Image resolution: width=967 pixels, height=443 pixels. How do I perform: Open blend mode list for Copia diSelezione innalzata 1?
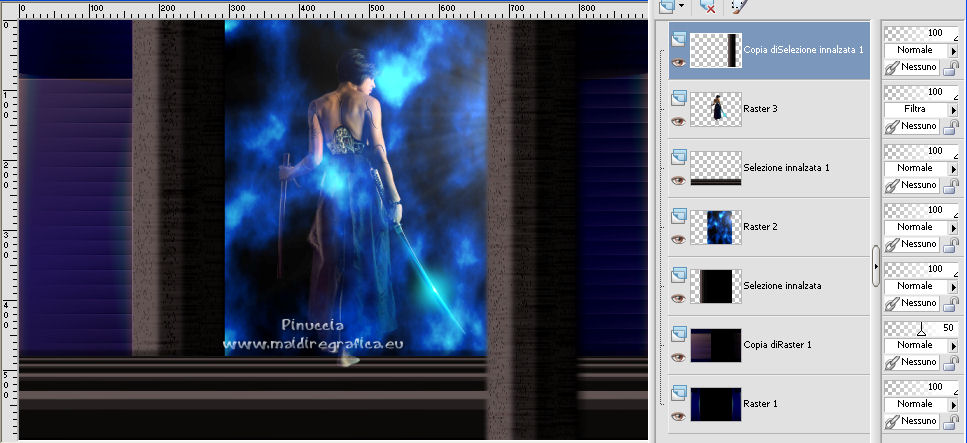(x=953, y=50)
